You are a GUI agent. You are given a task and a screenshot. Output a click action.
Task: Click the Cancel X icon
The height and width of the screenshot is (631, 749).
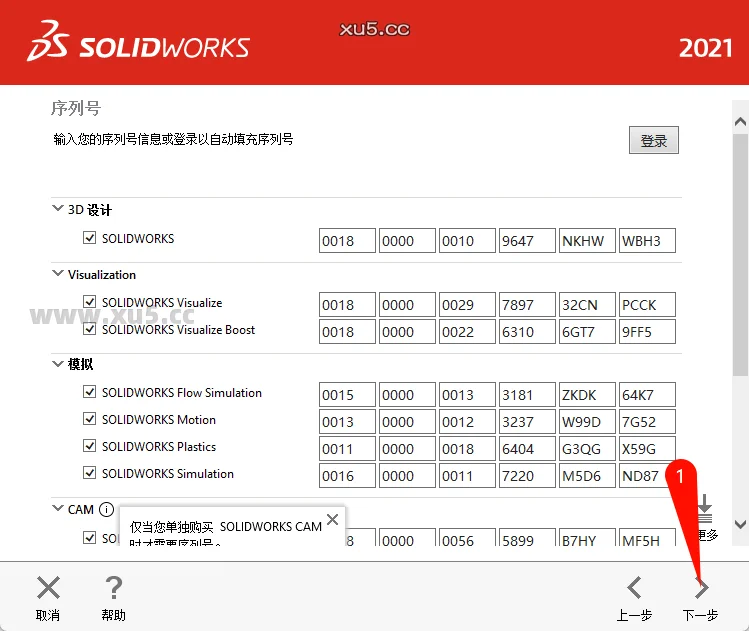[48, 588]
